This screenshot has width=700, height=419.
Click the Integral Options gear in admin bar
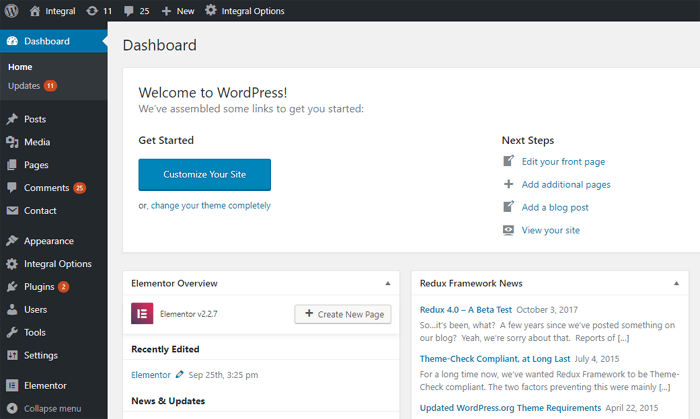[211, 10]
